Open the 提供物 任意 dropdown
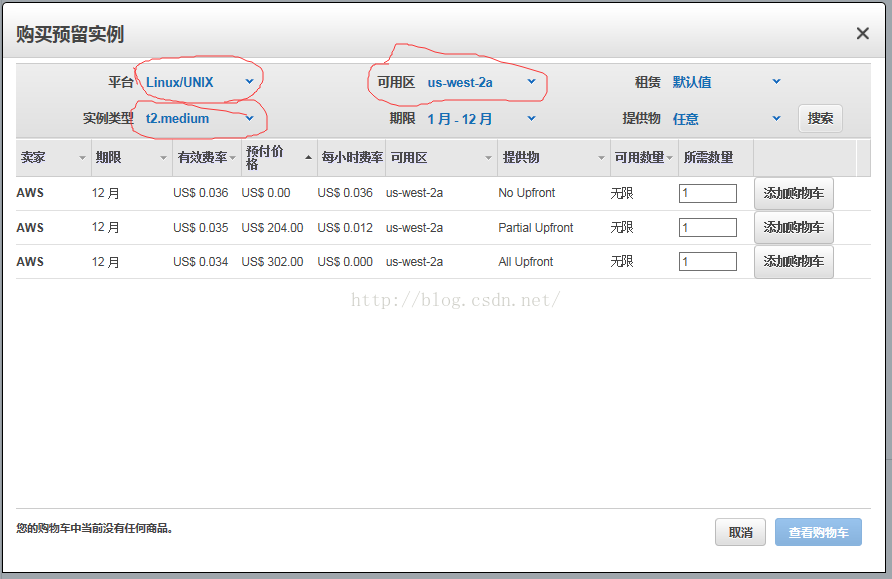 [x=726, y=119]
